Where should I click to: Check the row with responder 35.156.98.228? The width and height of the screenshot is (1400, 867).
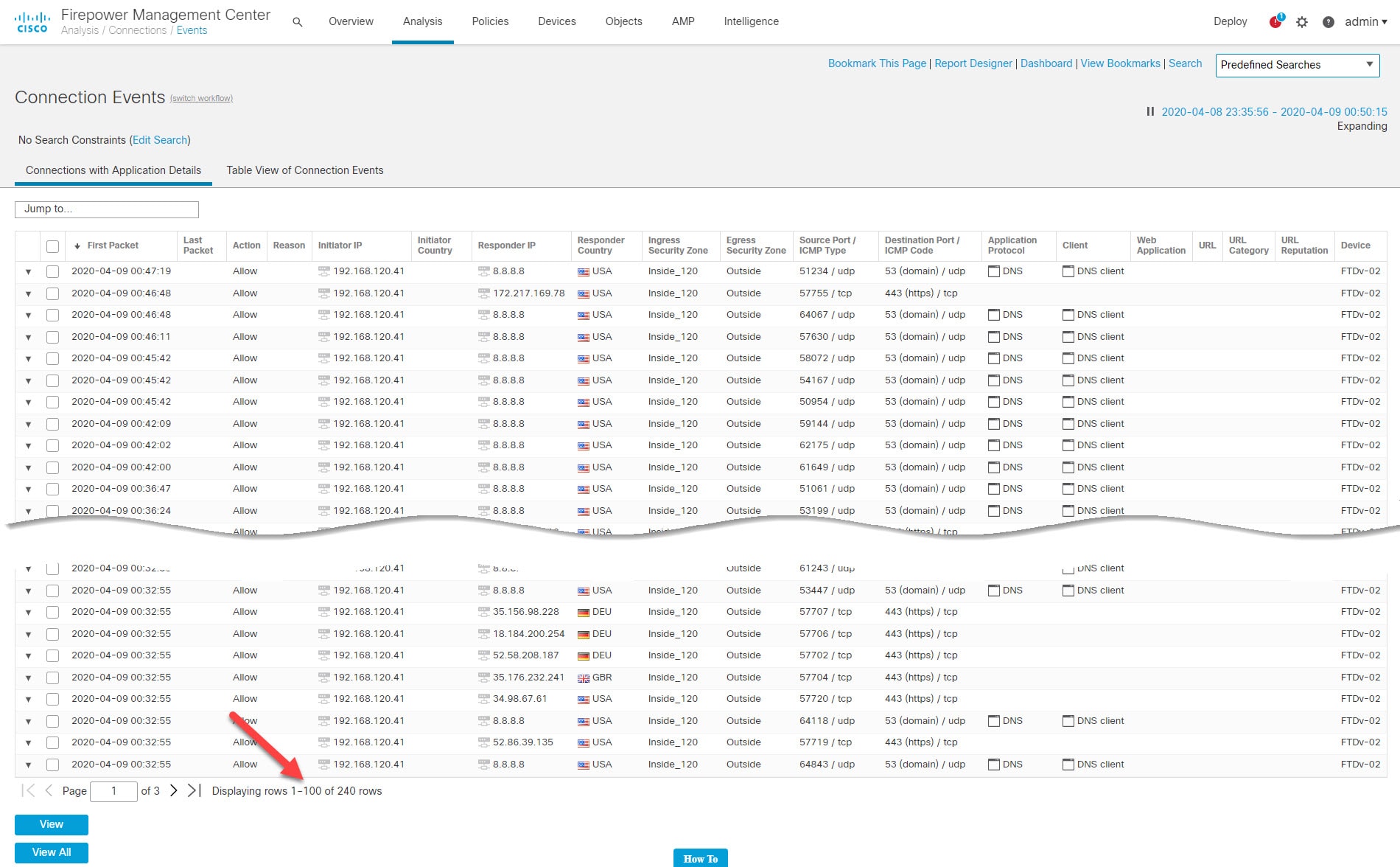[x=52, y=612]
